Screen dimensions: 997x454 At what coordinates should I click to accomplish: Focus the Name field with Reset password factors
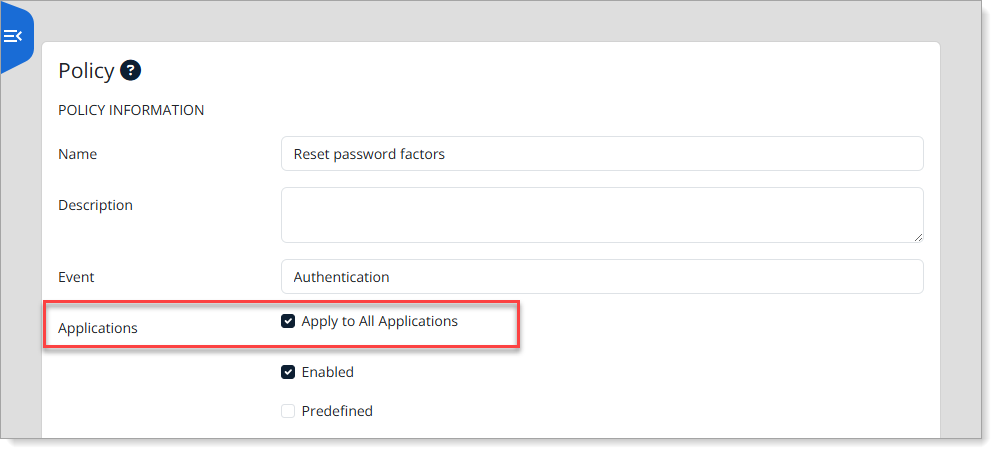(602, 153)
